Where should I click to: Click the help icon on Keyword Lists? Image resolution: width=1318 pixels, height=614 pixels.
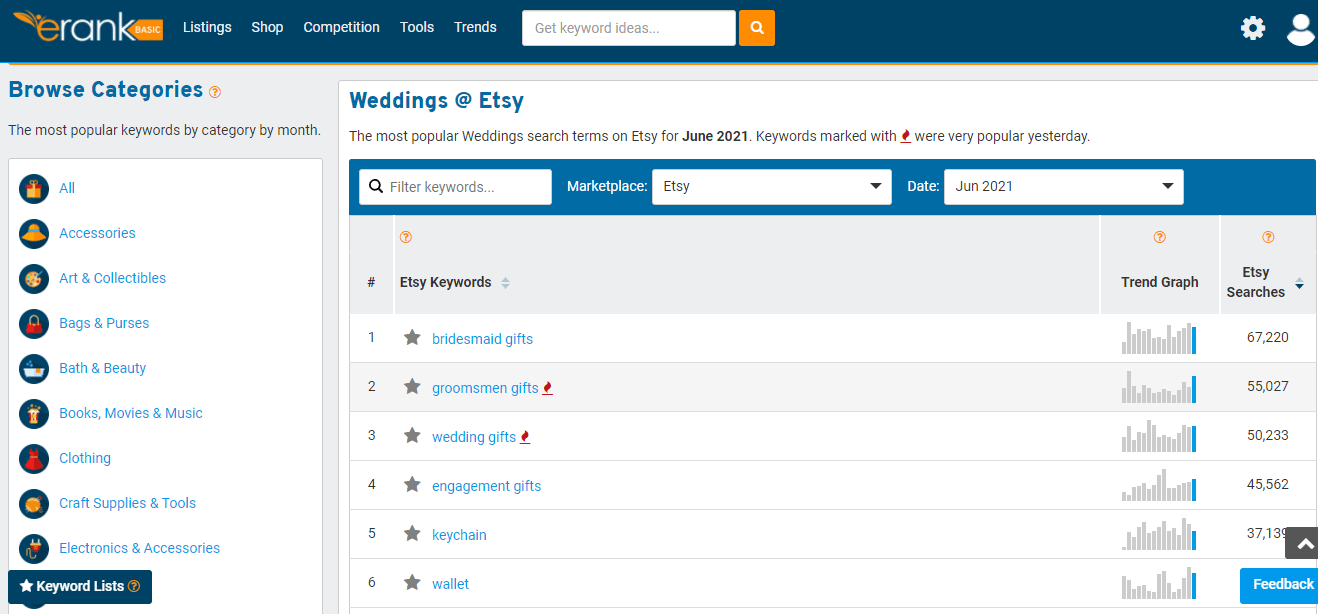[x=134, y=587]
